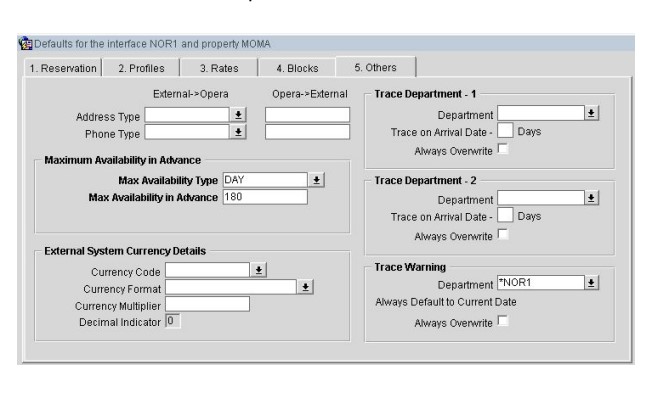Image resolution: width=650 pixels, height=401 pixels.
Task: Enable Always Overwrite for Trace Department 1
Action: (502, 150)
